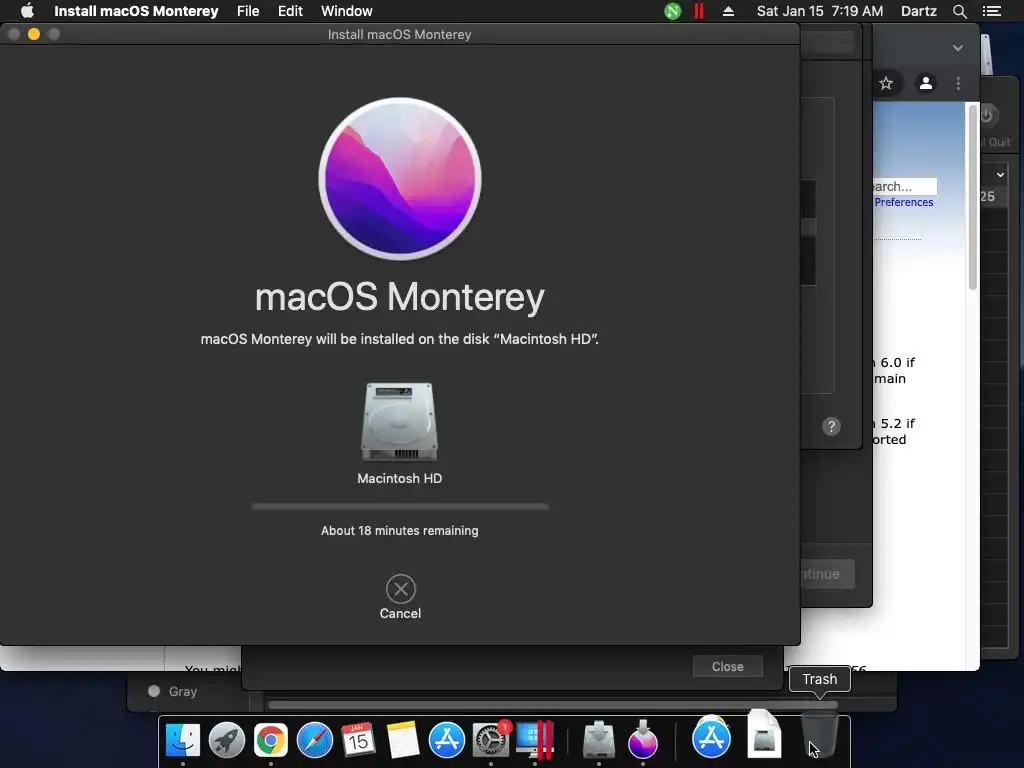Viewport: 1024px width, 768px height.
Task: Open Chrome three-dot menu
Action: 958,84
